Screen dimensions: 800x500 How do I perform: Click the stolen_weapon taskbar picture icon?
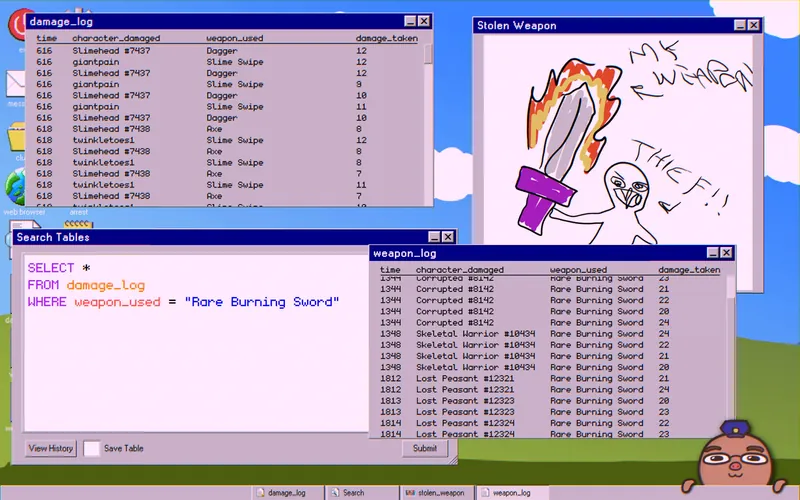click(410, 493)
